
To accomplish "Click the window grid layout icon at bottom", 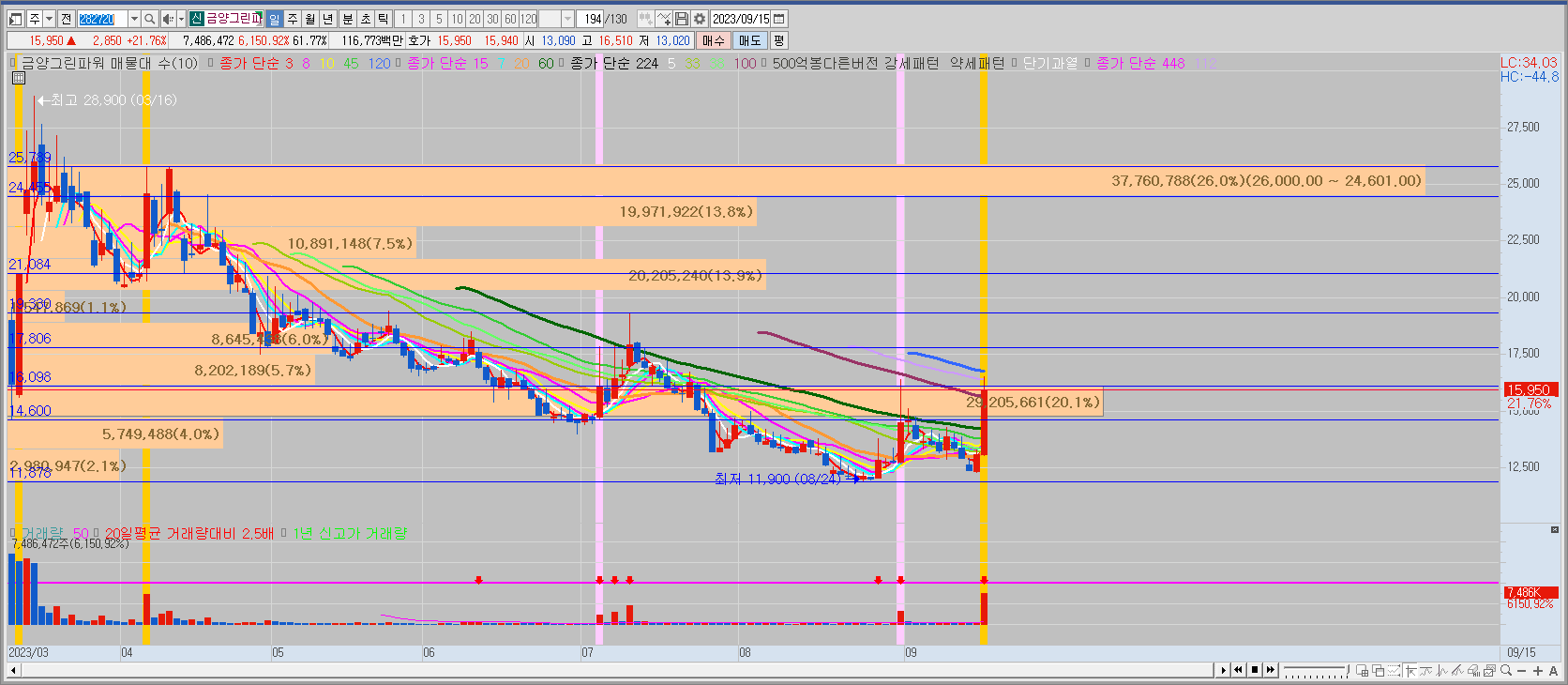I will [1363, 670].
